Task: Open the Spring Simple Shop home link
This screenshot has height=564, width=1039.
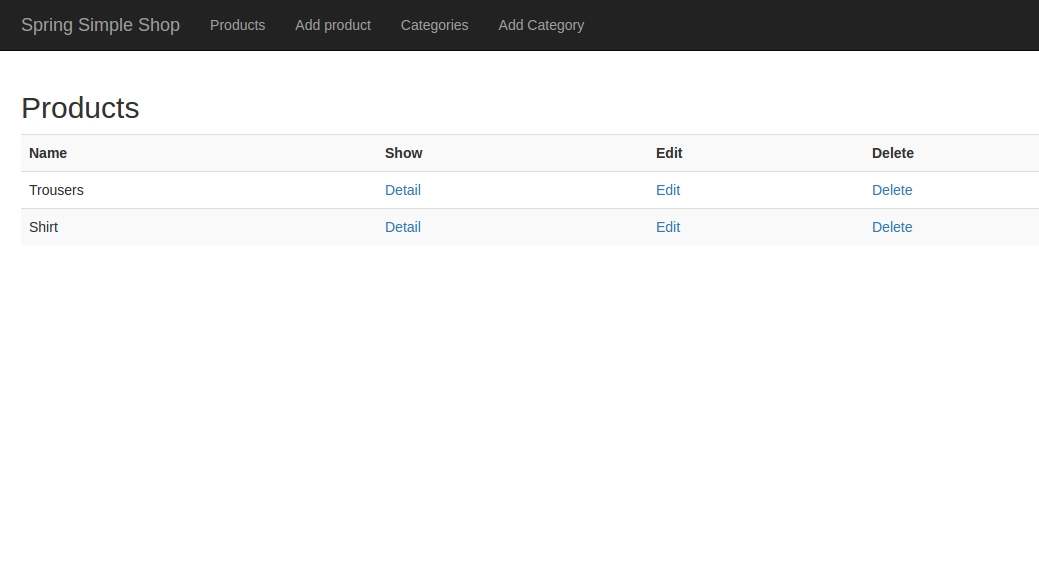Action: pyautogui.click(x=100, y=25)
